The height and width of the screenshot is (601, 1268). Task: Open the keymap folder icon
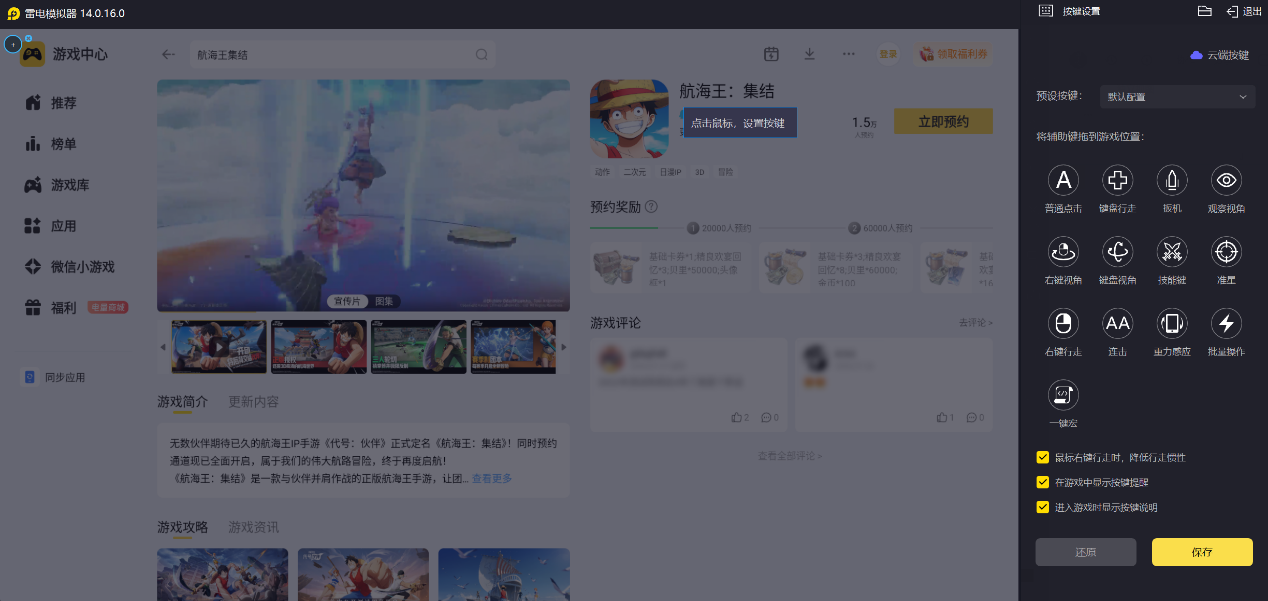1204,11
